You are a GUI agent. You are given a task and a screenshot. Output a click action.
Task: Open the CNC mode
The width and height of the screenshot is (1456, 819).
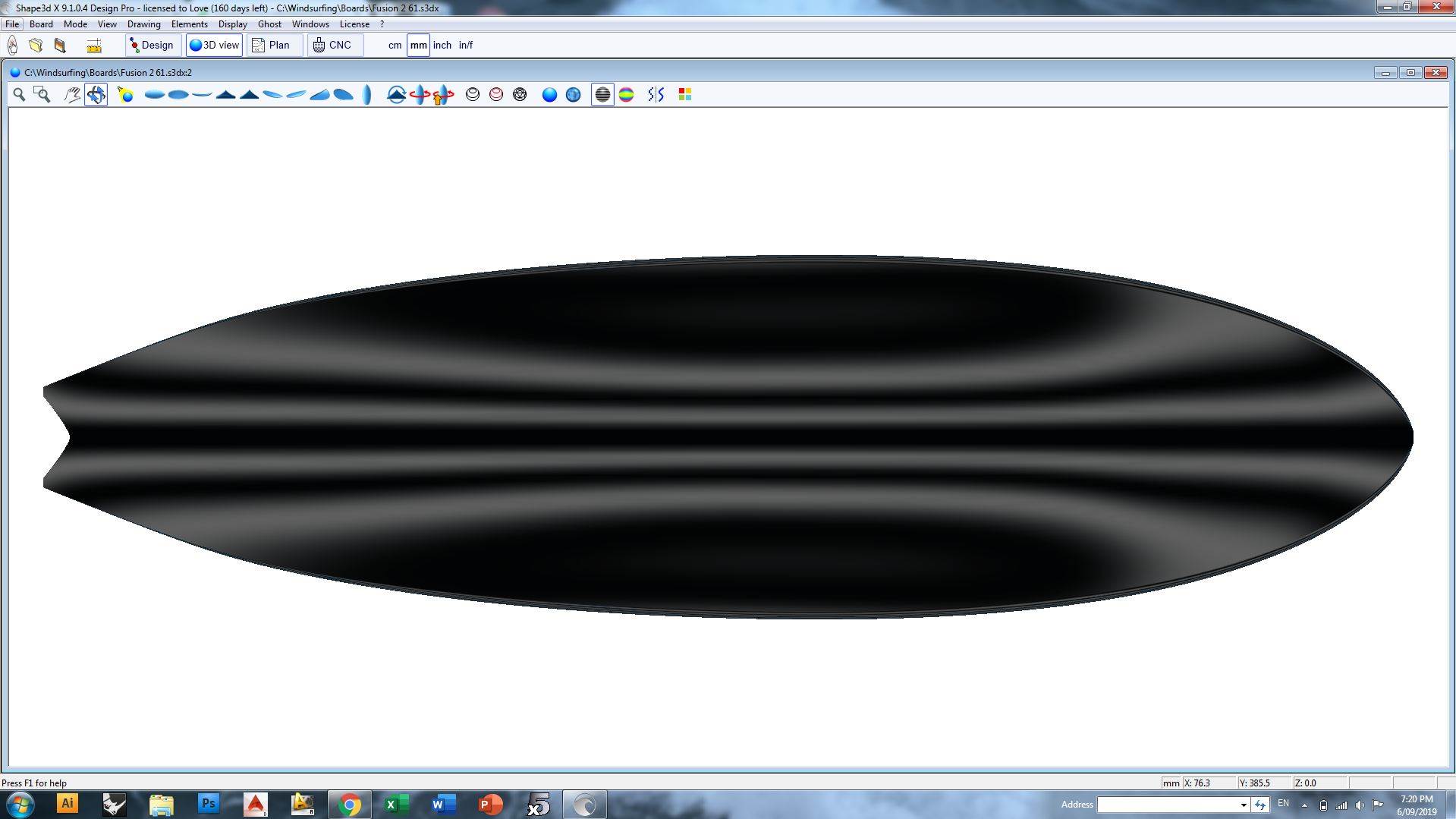point(334,46)
